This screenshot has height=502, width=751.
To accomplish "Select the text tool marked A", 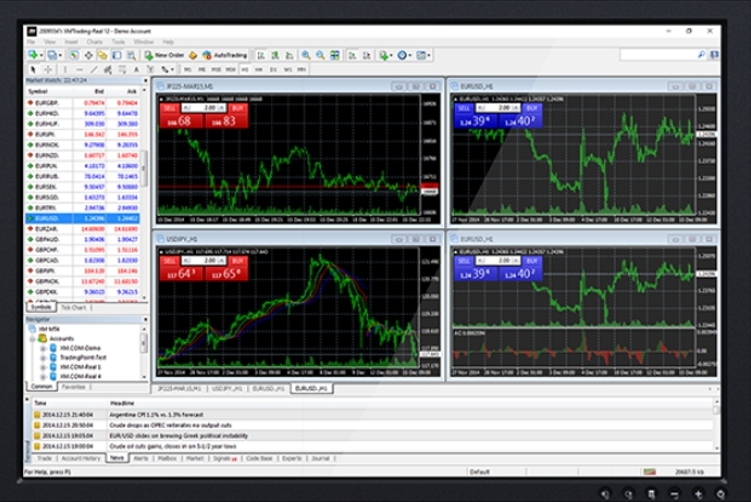I will click(137, 69).
